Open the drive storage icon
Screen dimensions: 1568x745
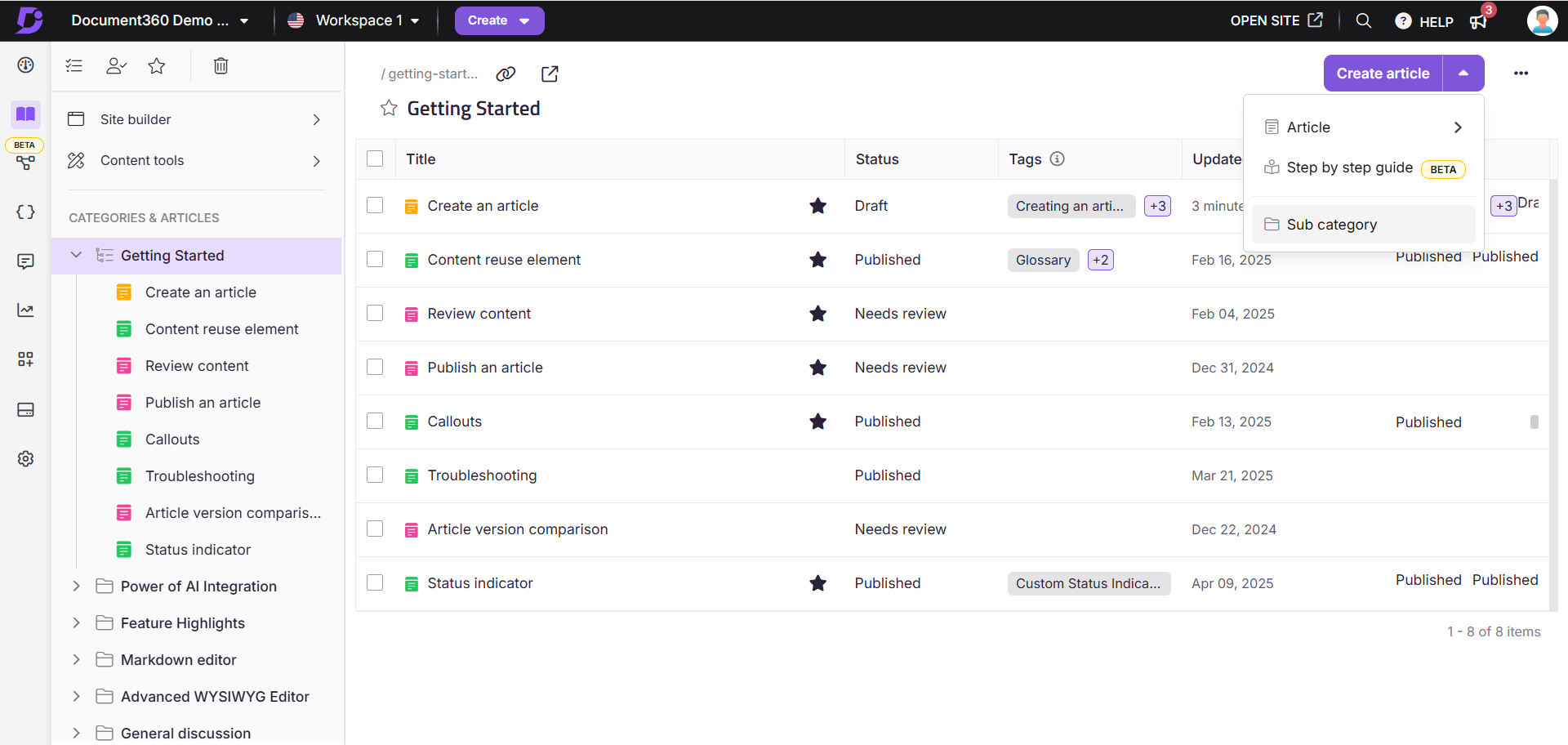(25, 409)
